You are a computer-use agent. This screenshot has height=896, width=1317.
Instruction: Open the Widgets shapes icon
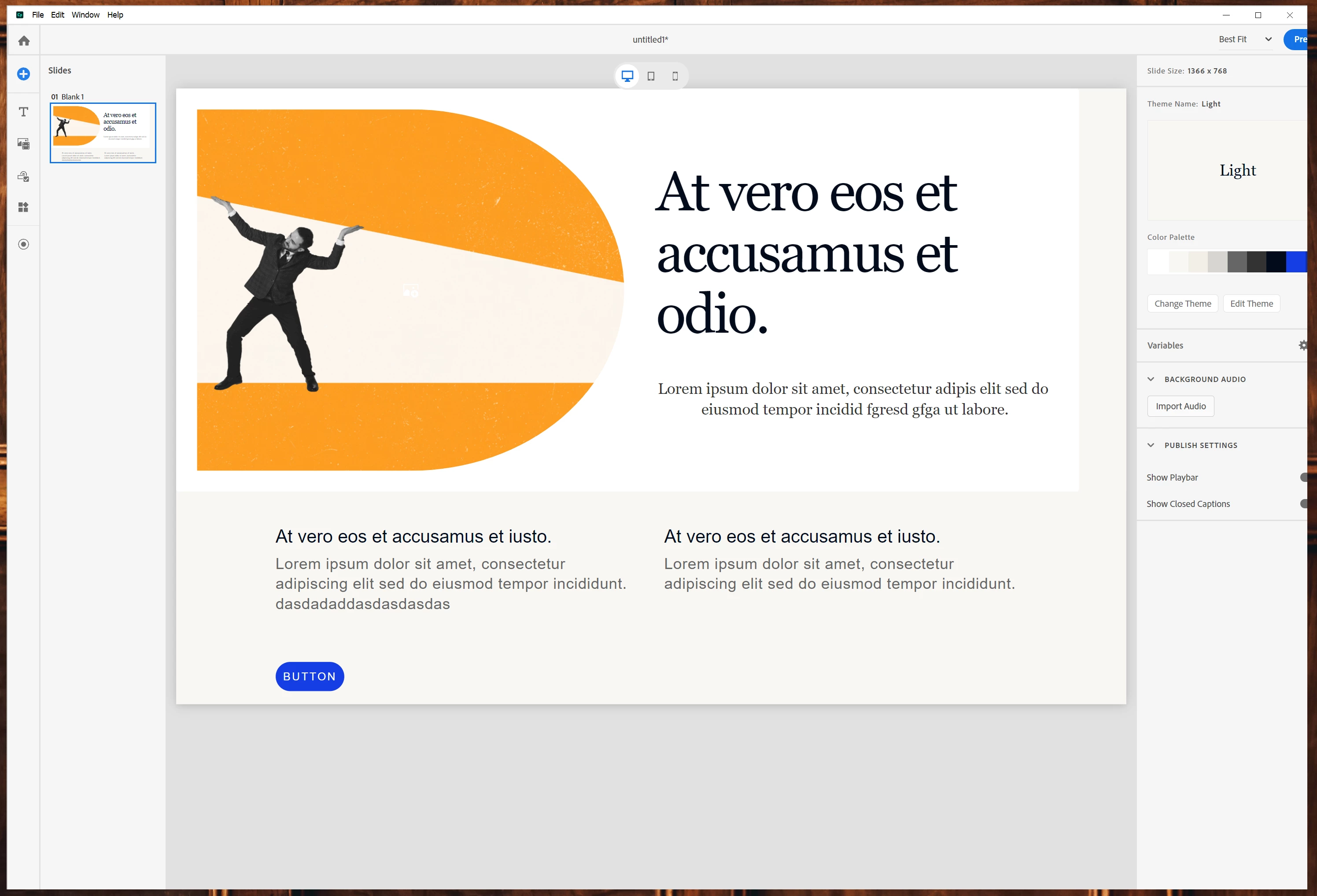(x=24, y=207)
